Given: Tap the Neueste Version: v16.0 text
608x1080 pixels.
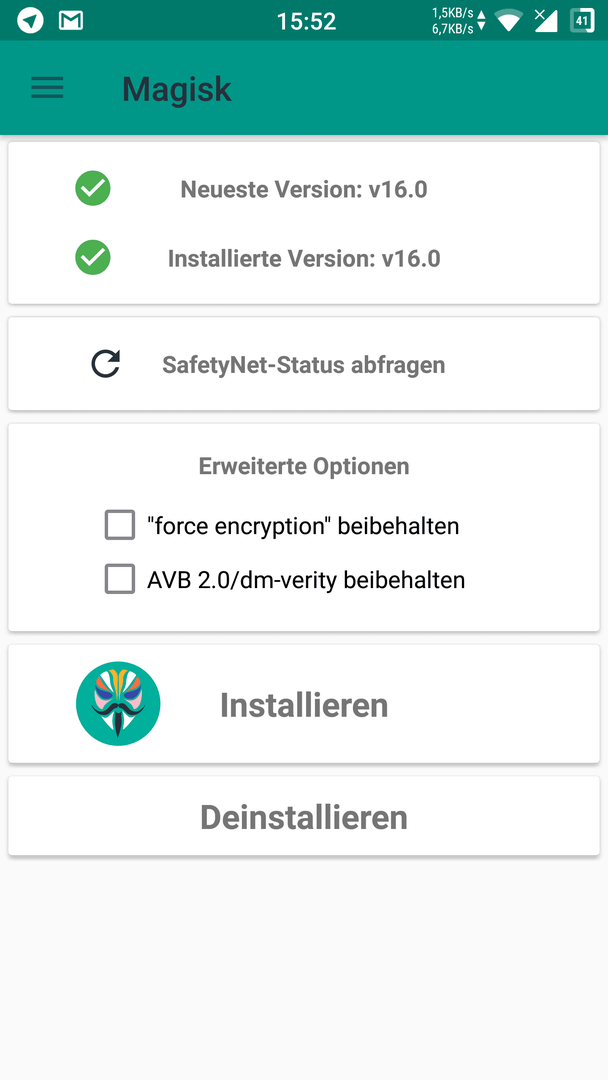Looking at the screenshot, I should (x=304, y=189).
